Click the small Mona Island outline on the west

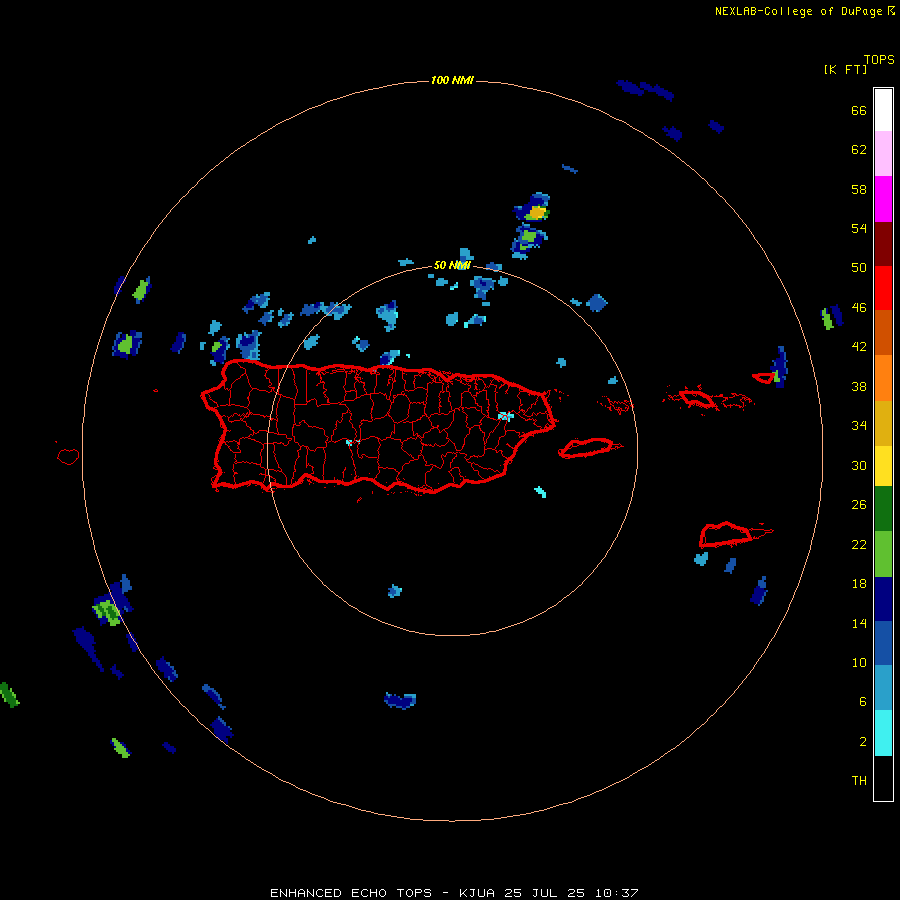[x=68, y=456]
